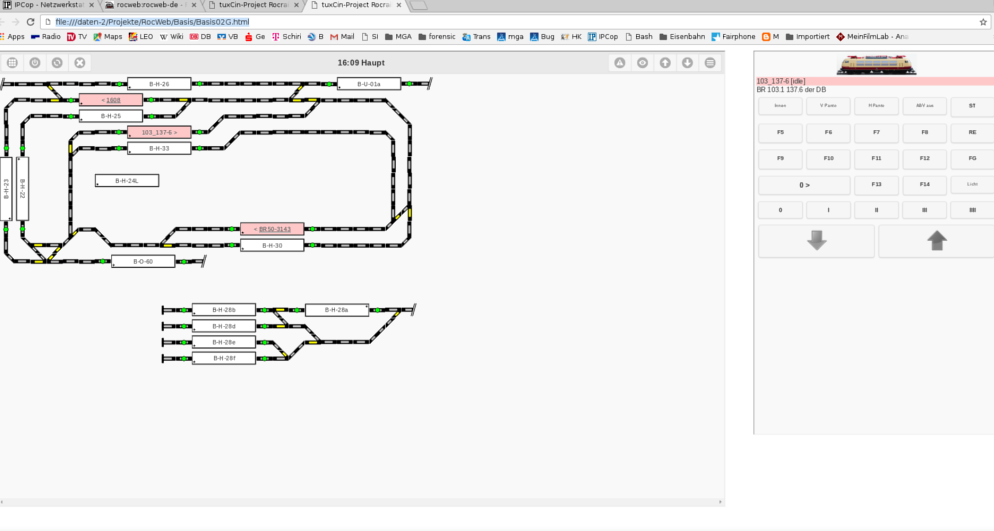Open the forensic bookmarks folder
The height and width of the screenshot is (531, 994).
click(437, 37)
